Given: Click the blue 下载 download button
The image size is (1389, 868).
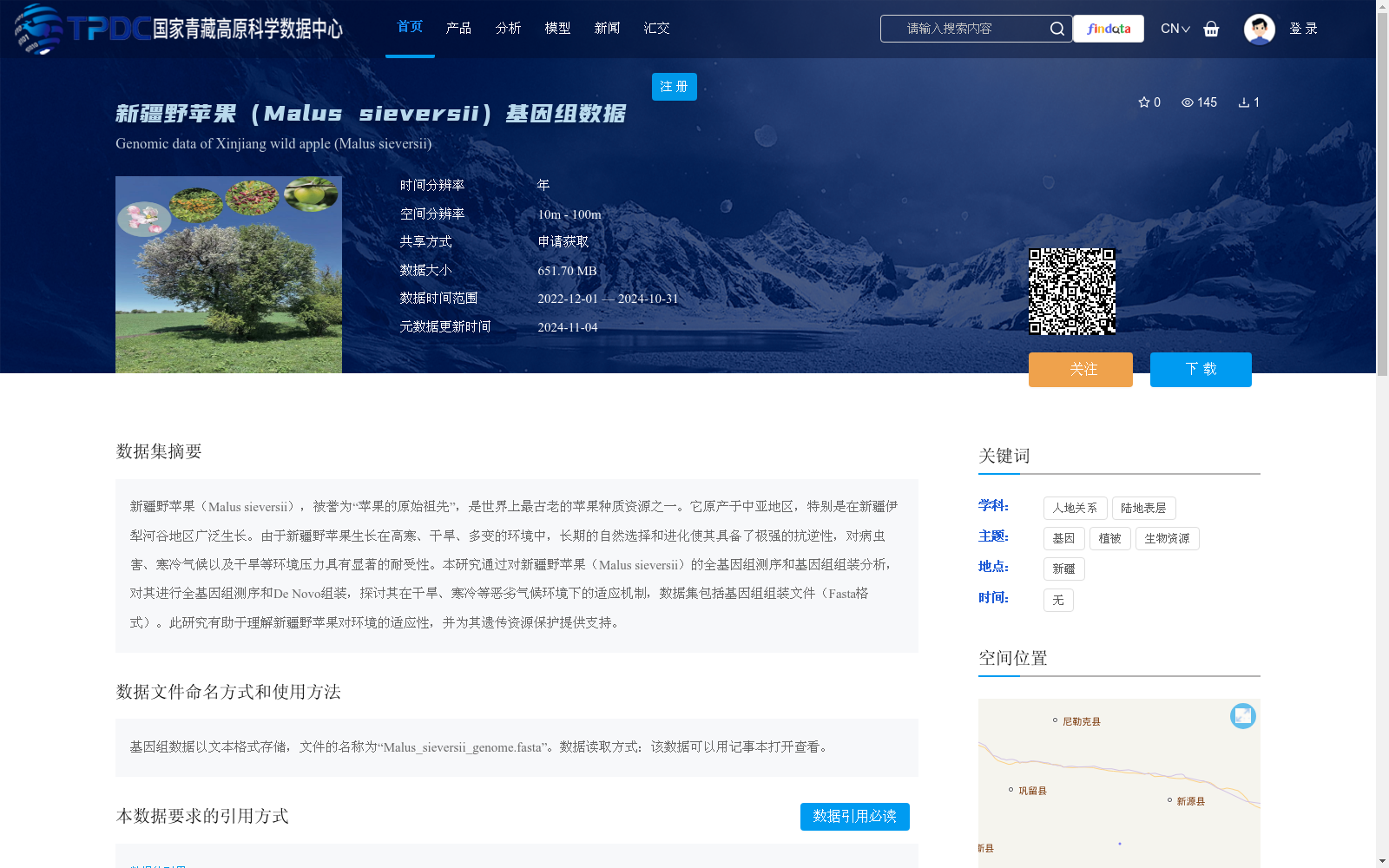Looking at the screenshot, I should coord(1201,370).
